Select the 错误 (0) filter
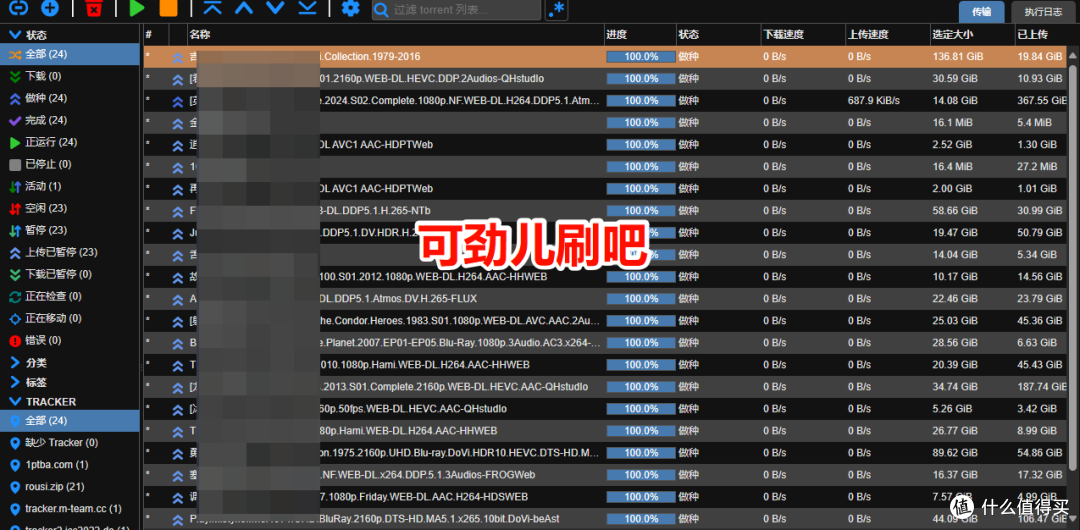The image size is (1080, 530). [70, 340]
